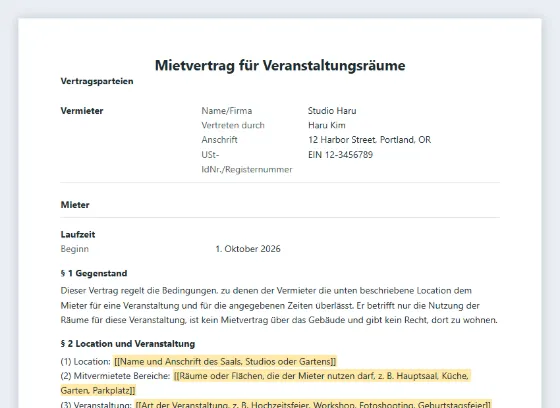Click the 'Vertreten durch' label
Viewport: 560px width, 408px height.
click(233, 125)
